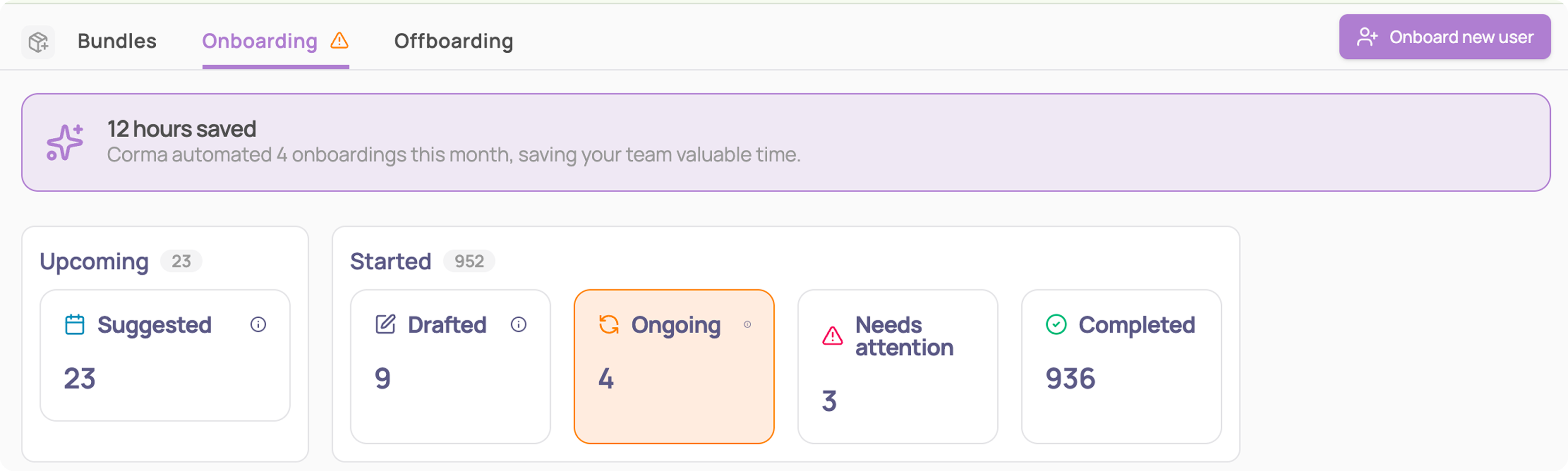The height and width of the screenshot is (471, 1568).
Task: Click the green checkmark icon on Completed
Action: [x=1056, y=324]
